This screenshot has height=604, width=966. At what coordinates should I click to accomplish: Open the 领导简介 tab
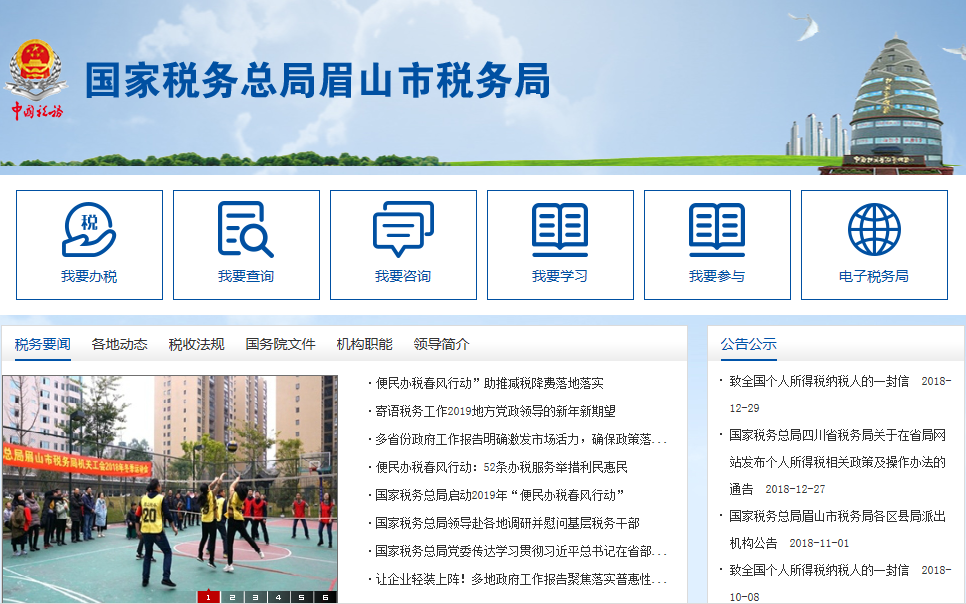[x=444, y=343]
